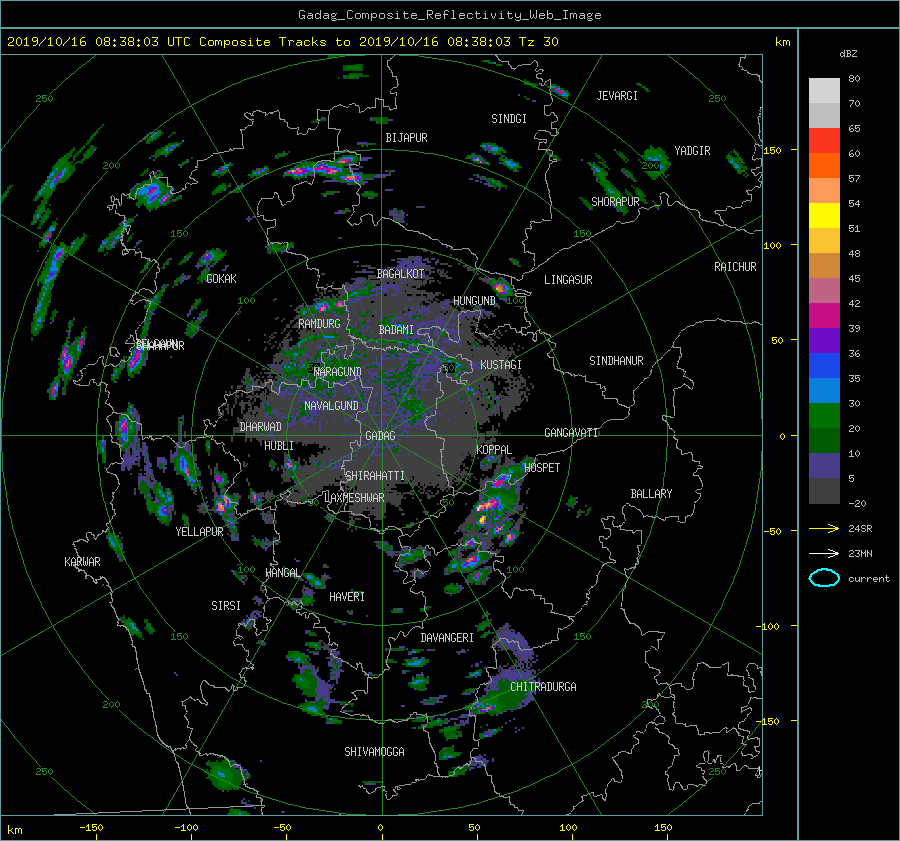Click the BADAMI label
900x841 pixels.
[396, 330]
